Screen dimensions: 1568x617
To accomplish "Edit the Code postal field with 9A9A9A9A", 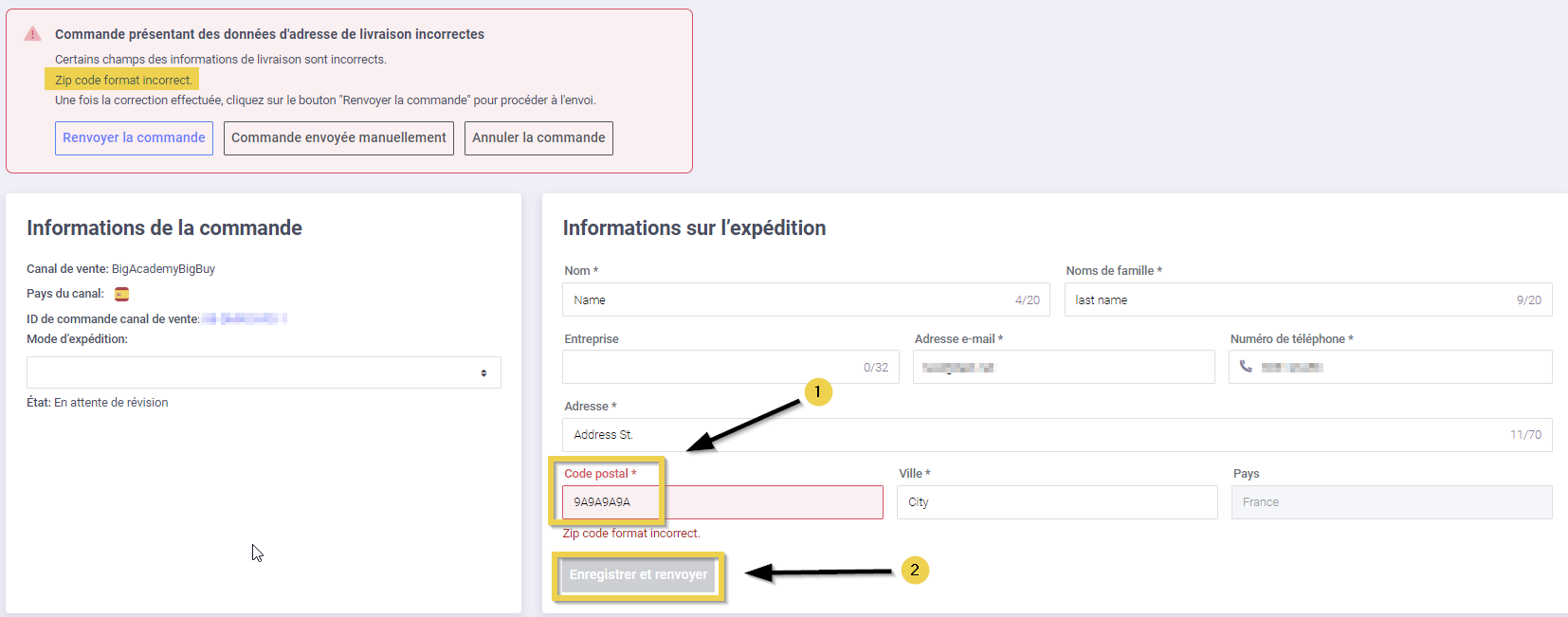I will pos(722,502).
